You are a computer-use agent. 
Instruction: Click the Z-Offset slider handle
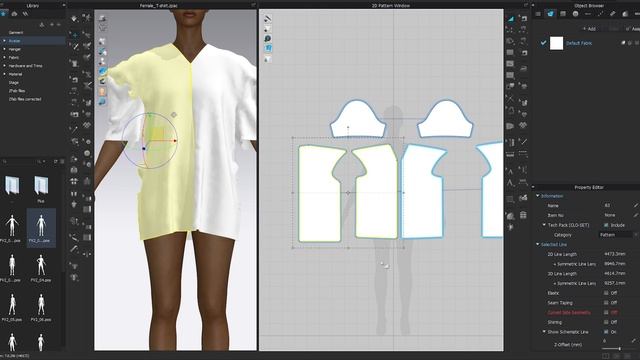(620, 349)
